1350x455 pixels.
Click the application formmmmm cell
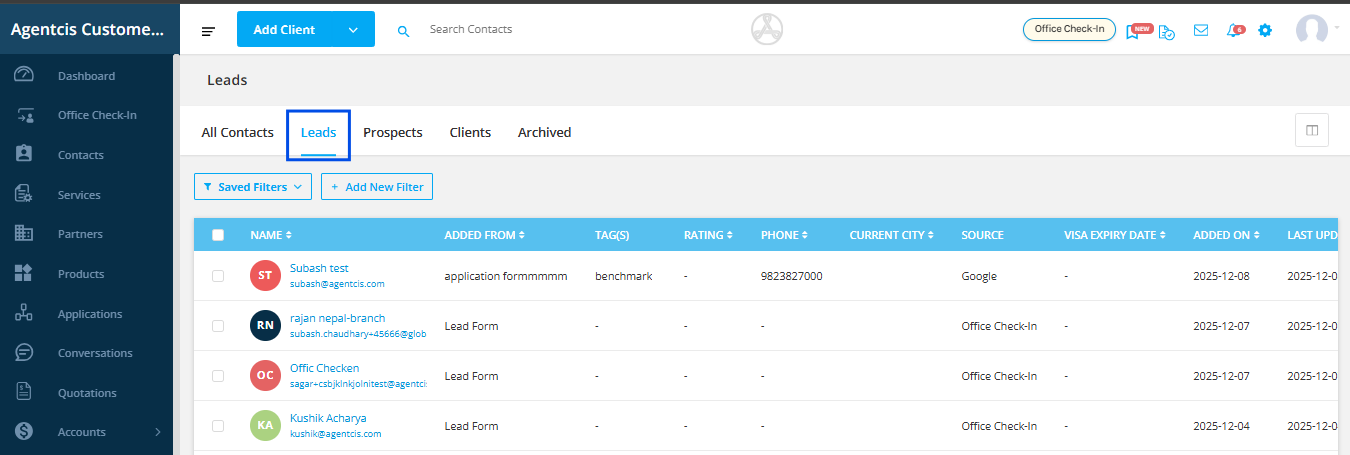point(506,276)
